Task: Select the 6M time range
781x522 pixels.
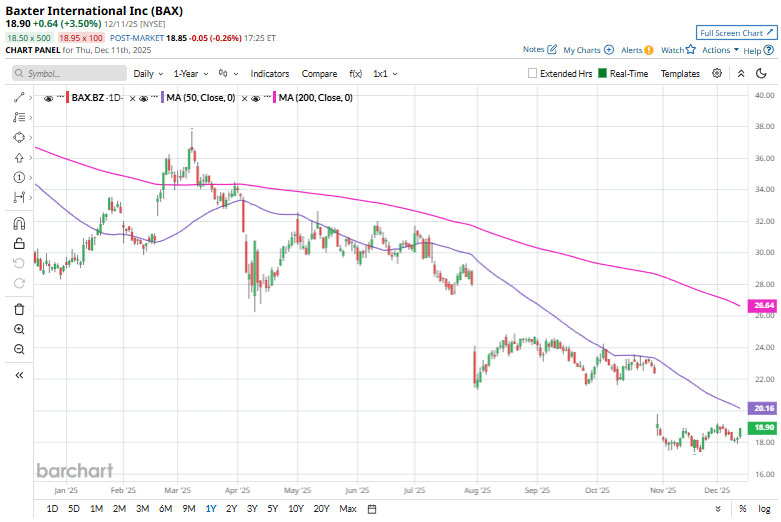Action: (x=164, y=509)
